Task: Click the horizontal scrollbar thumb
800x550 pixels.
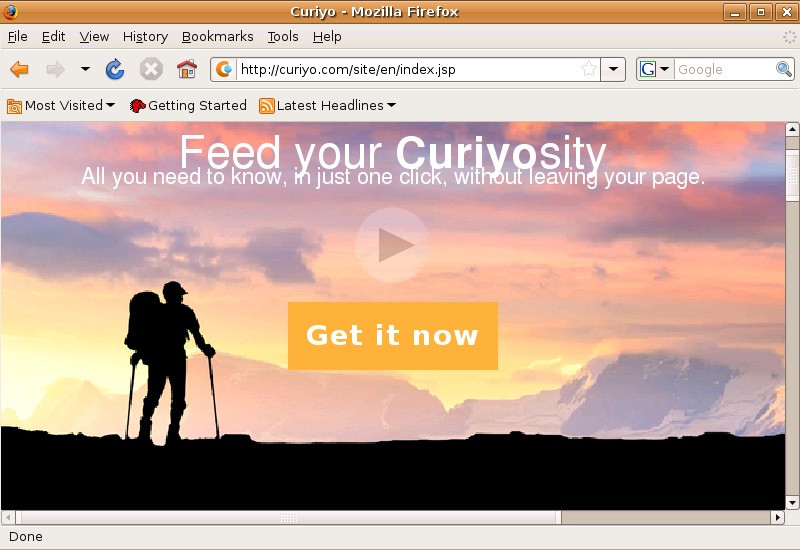Action: [x=288, y=517]
